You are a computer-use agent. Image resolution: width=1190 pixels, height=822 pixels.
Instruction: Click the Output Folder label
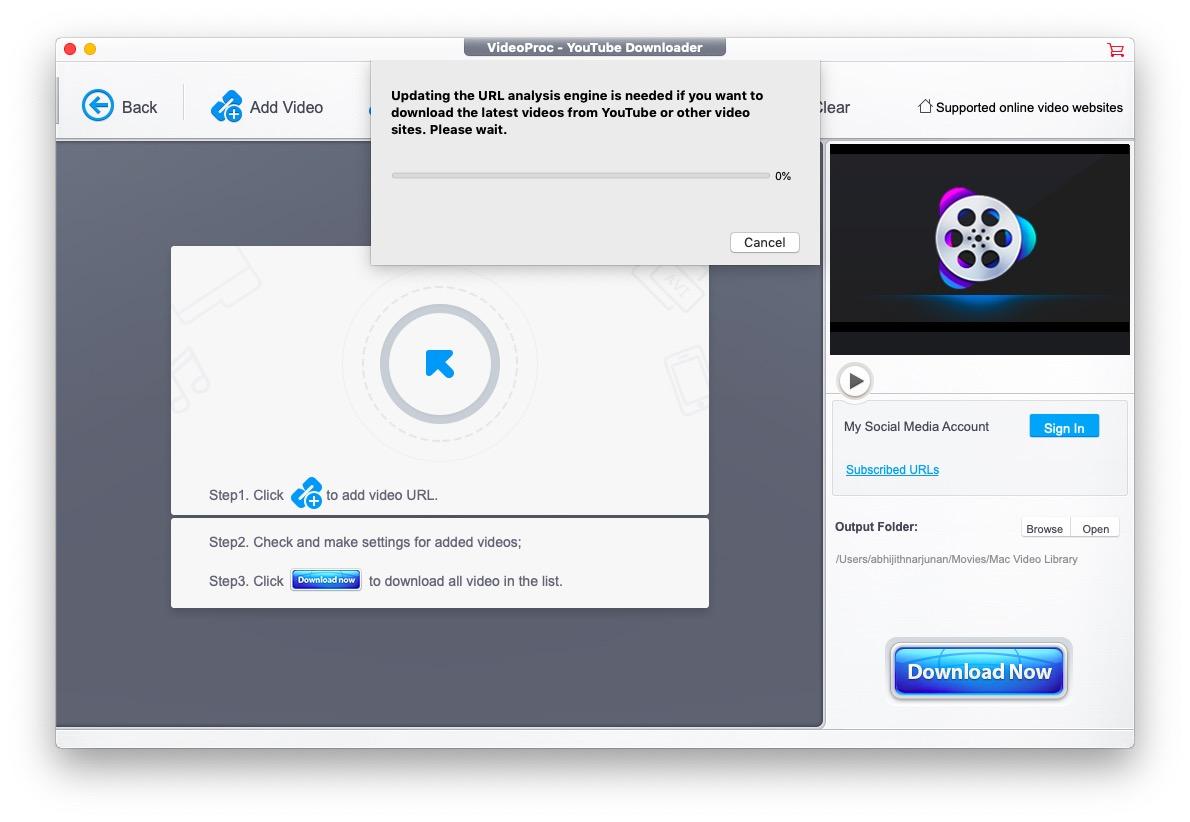click(x=876, y=527)
